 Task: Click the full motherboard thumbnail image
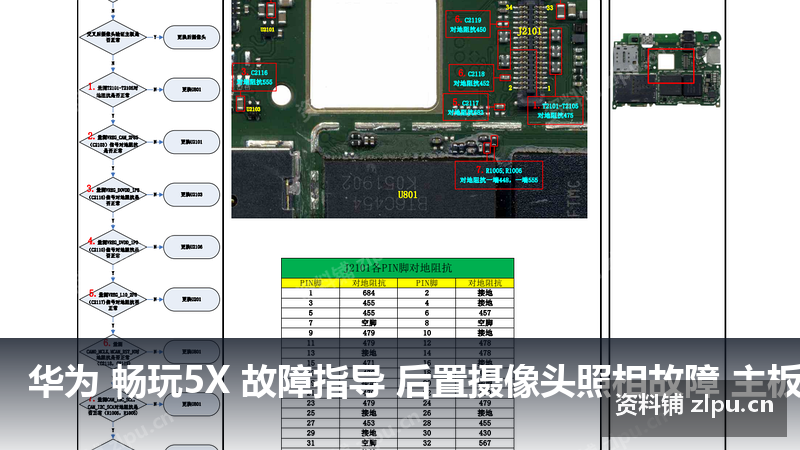[x=666, y=70]
